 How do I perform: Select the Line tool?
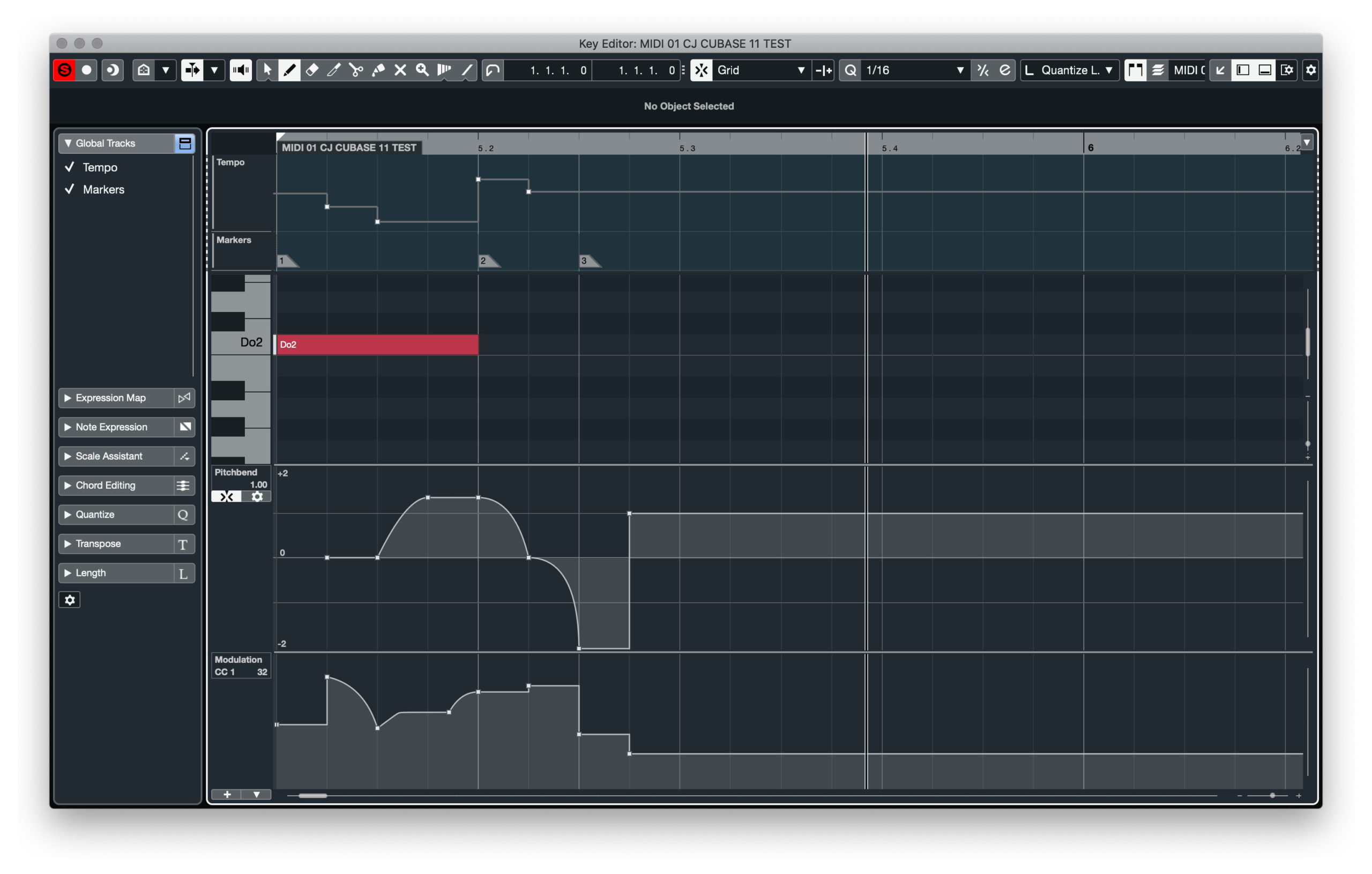click(x=467, y=70)
